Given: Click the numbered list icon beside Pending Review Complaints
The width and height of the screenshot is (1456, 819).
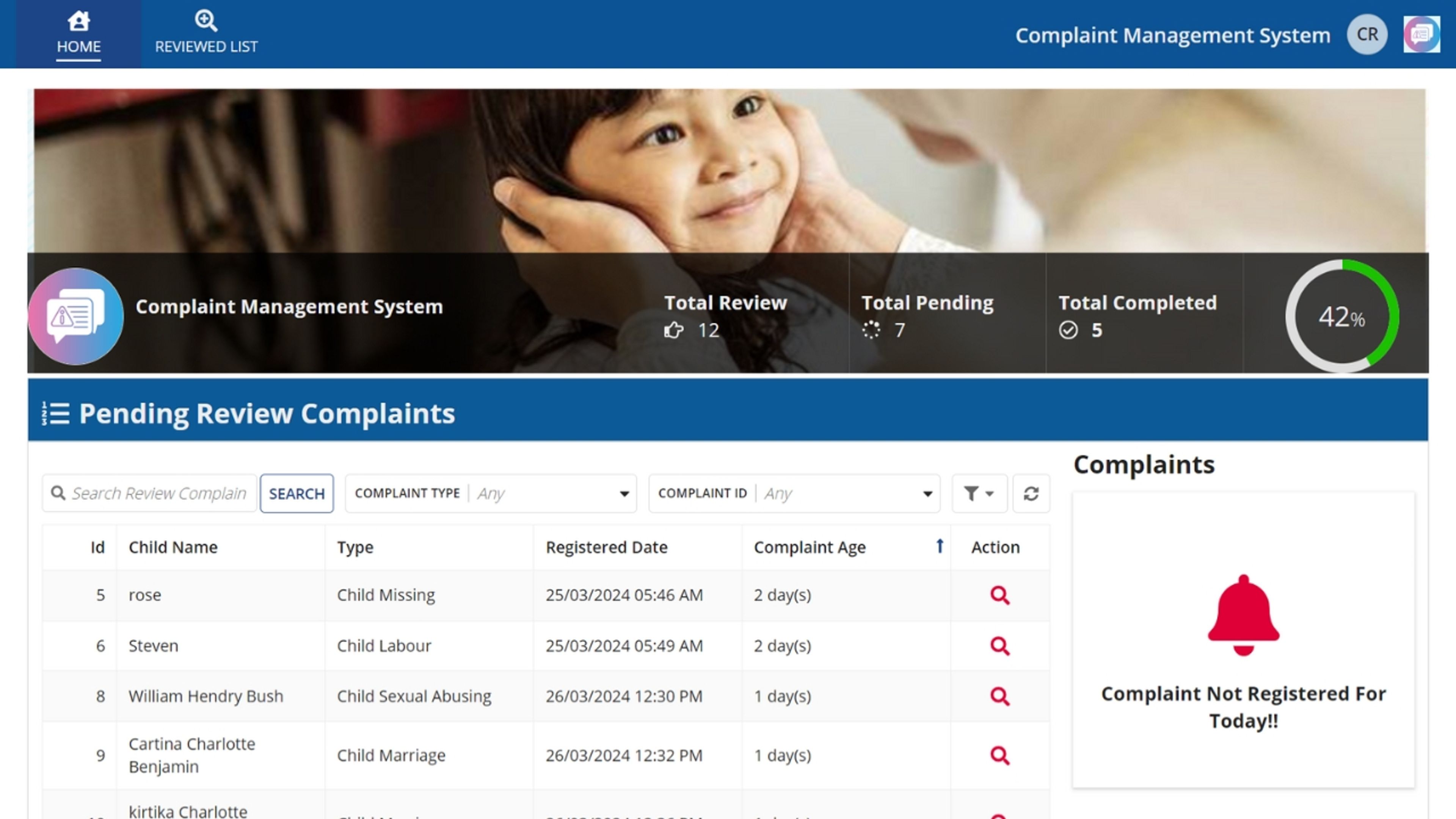Looking at the screenshot, I should click(x=55, y=414).
